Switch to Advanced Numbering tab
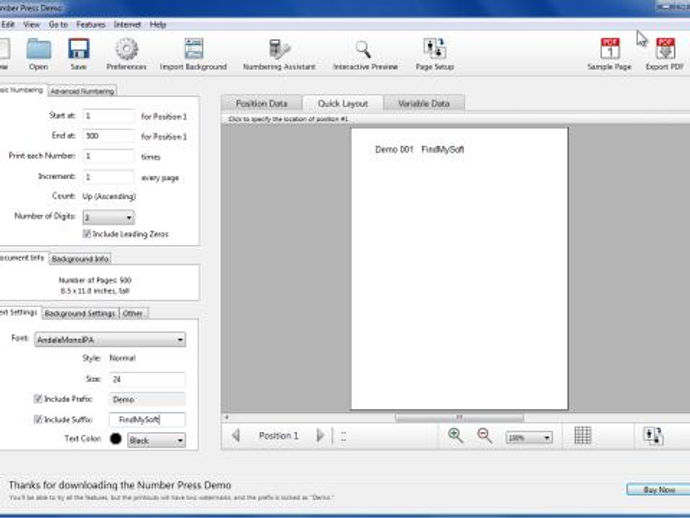This screenshot has height=518, width=690. (x=82, y=91)
